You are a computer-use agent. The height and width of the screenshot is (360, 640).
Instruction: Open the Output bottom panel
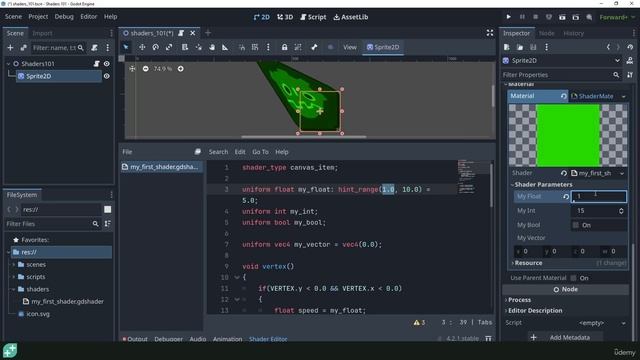(136, 339)
